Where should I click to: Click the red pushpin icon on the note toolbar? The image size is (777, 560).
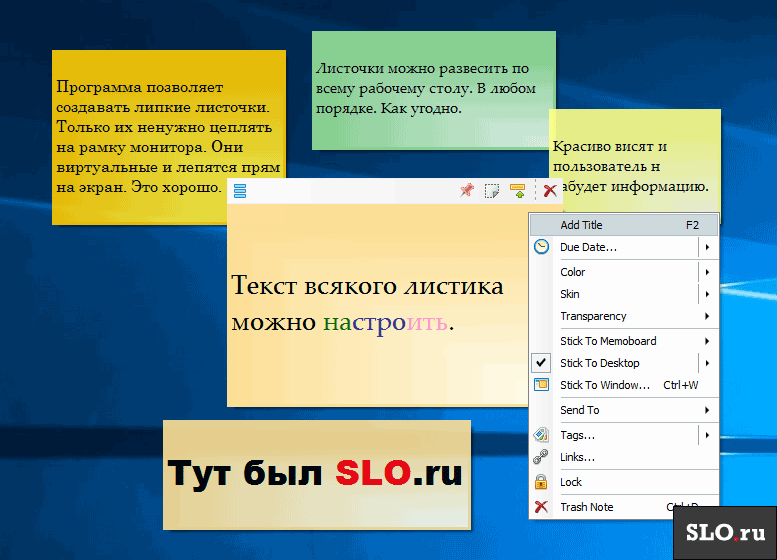(x=466, y=190)
